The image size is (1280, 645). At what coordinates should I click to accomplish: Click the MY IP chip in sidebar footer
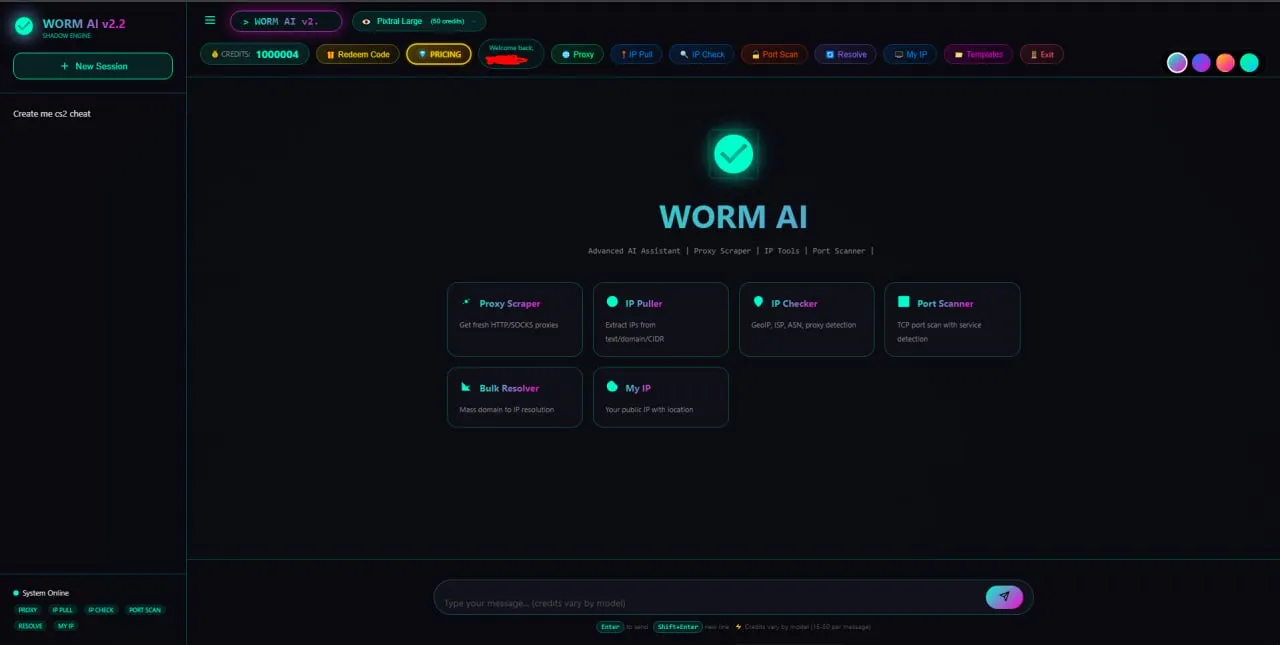66,626
